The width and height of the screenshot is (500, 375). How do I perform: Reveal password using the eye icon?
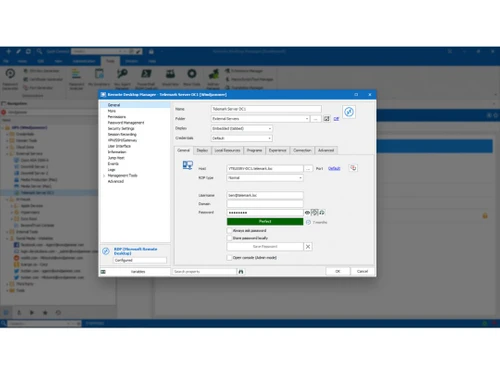[x=307, y=212]
